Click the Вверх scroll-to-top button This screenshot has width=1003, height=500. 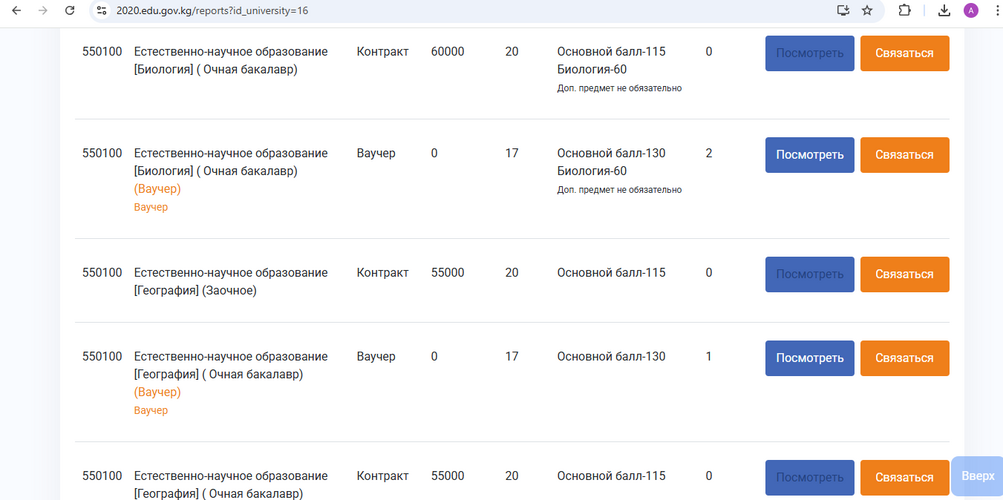(x=977, y=476)
